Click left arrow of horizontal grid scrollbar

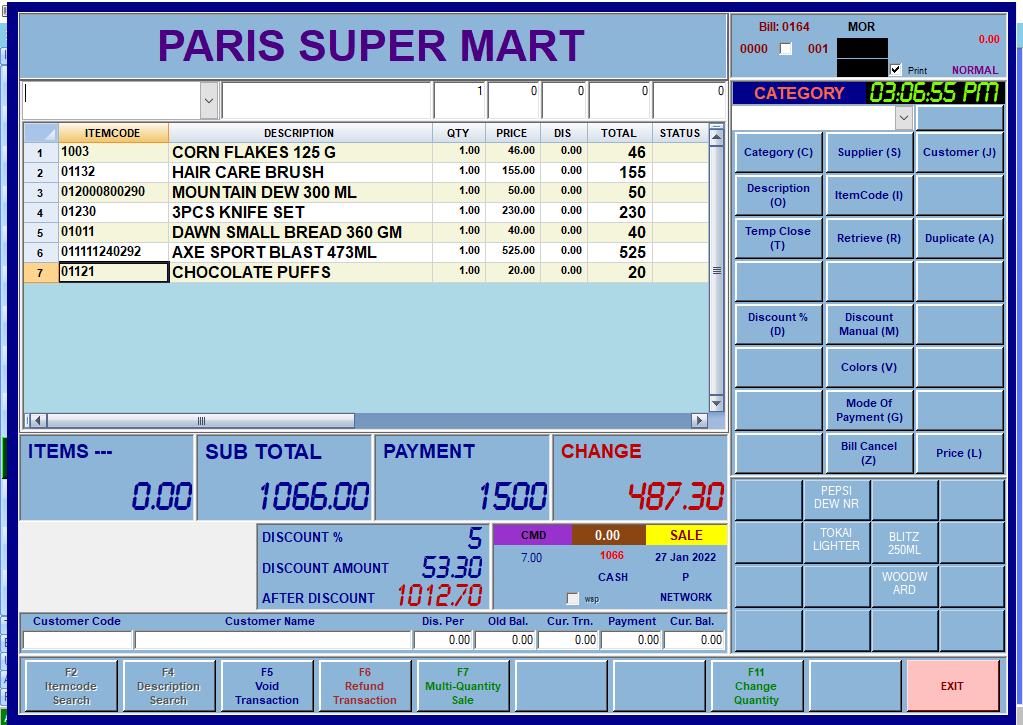(29, 421)
